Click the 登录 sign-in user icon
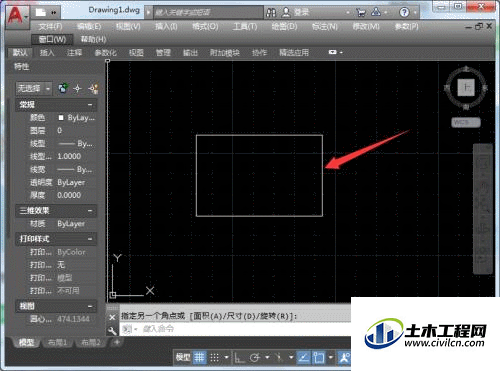Viewport: 500px width, 371px height. pyautogui.click(x=286, y=13)
